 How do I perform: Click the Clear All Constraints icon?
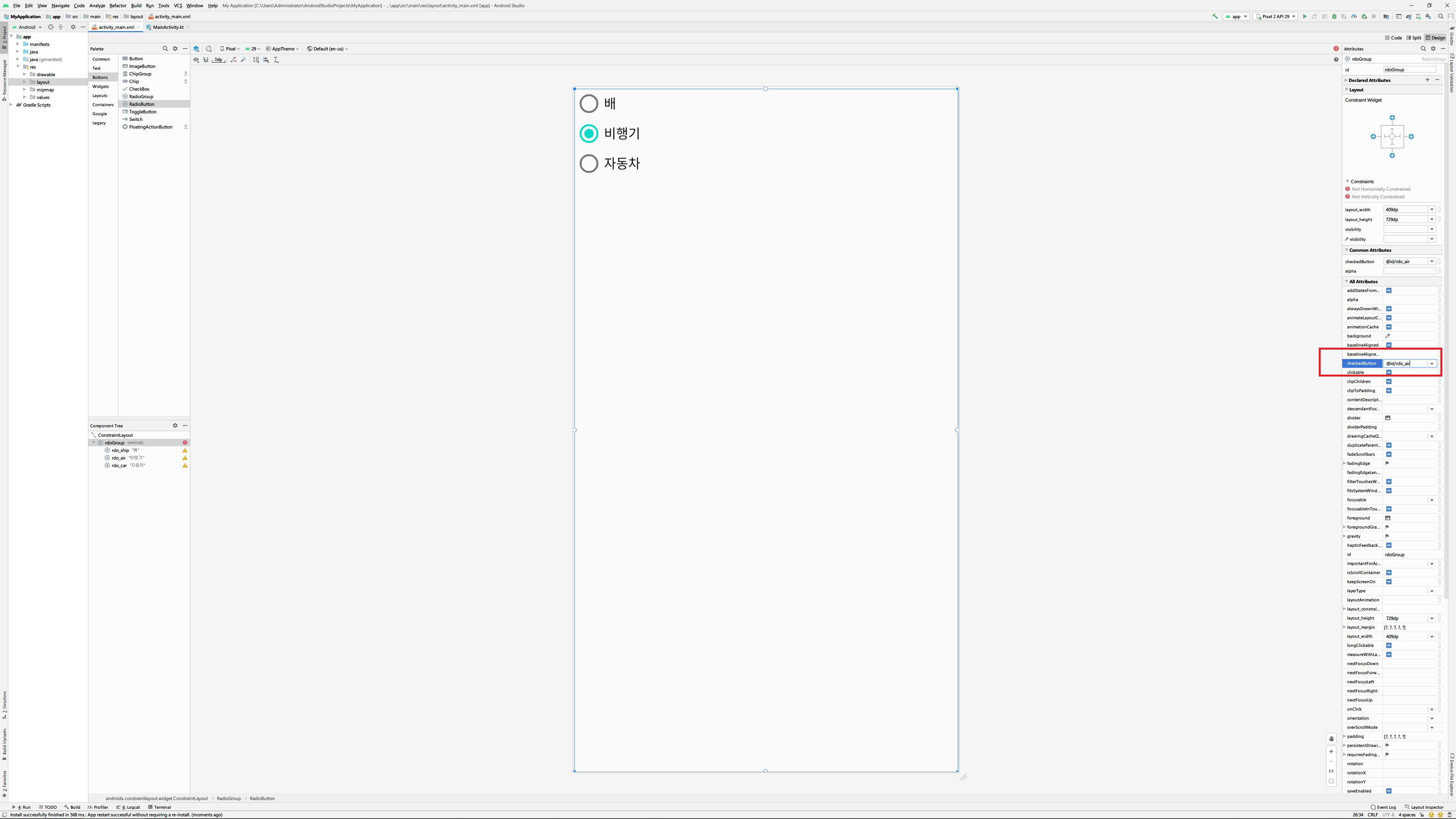point(234,60)
